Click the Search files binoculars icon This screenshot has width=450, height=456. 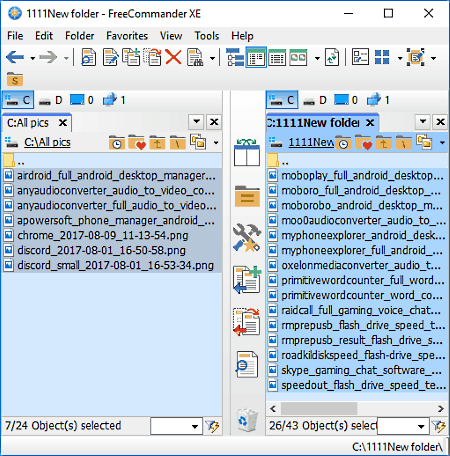click(195, 57)
